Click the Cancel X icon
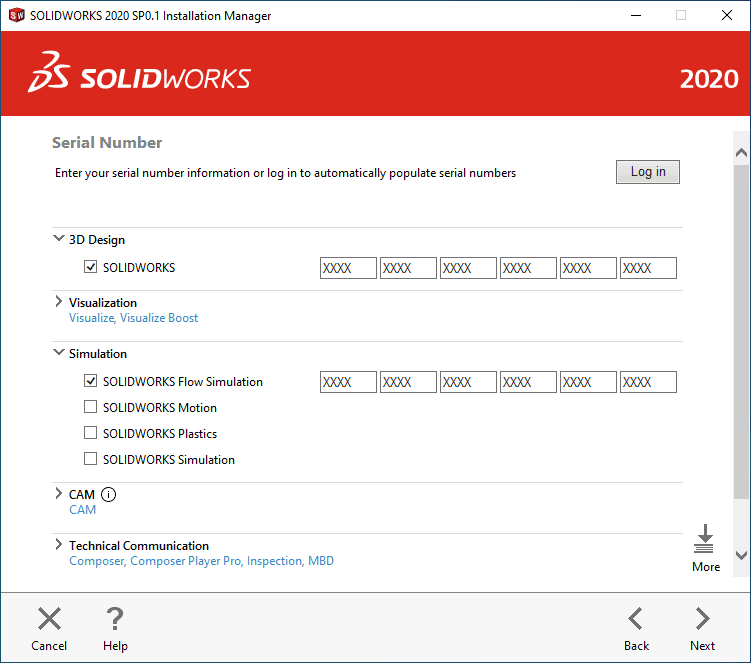The image size is (751, 663). click(x=49, y=619)
